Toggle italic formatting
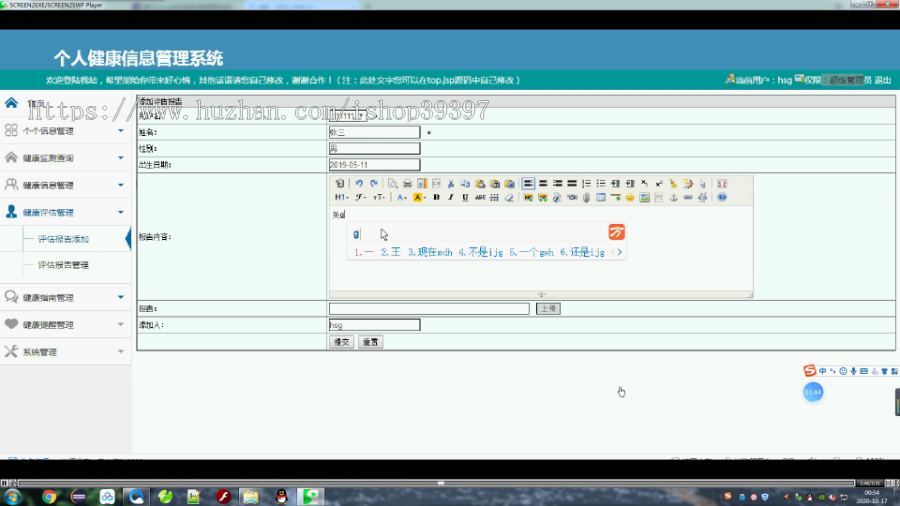 click(x=451, y=197)
